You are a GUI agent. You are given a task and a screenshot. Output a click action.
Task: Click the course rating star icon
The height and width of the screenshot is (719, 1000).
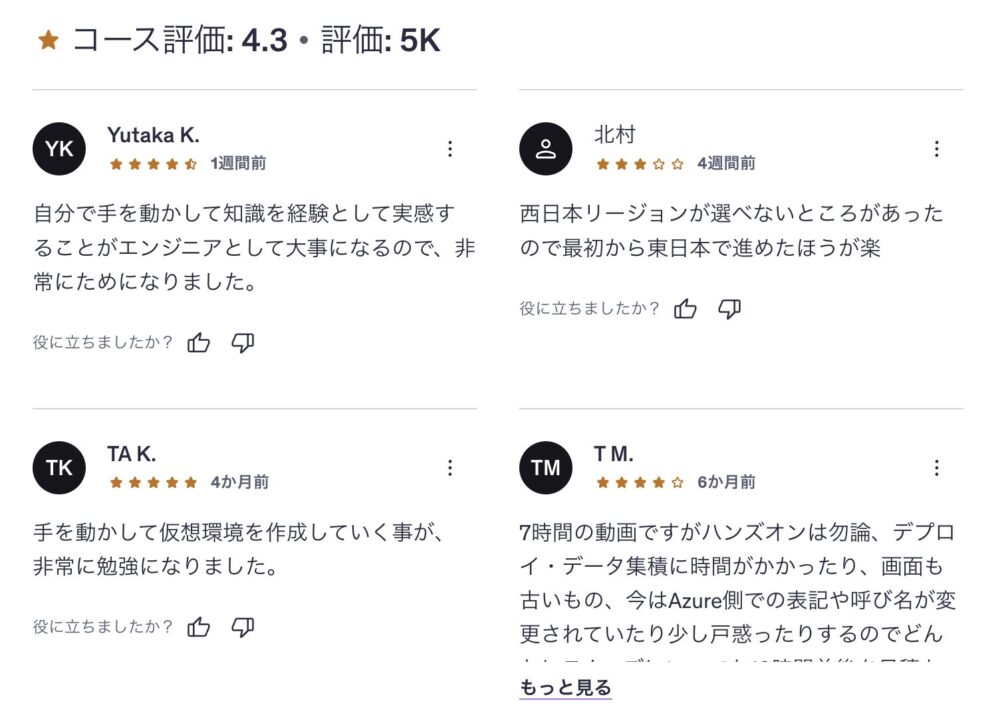[48, 41]
